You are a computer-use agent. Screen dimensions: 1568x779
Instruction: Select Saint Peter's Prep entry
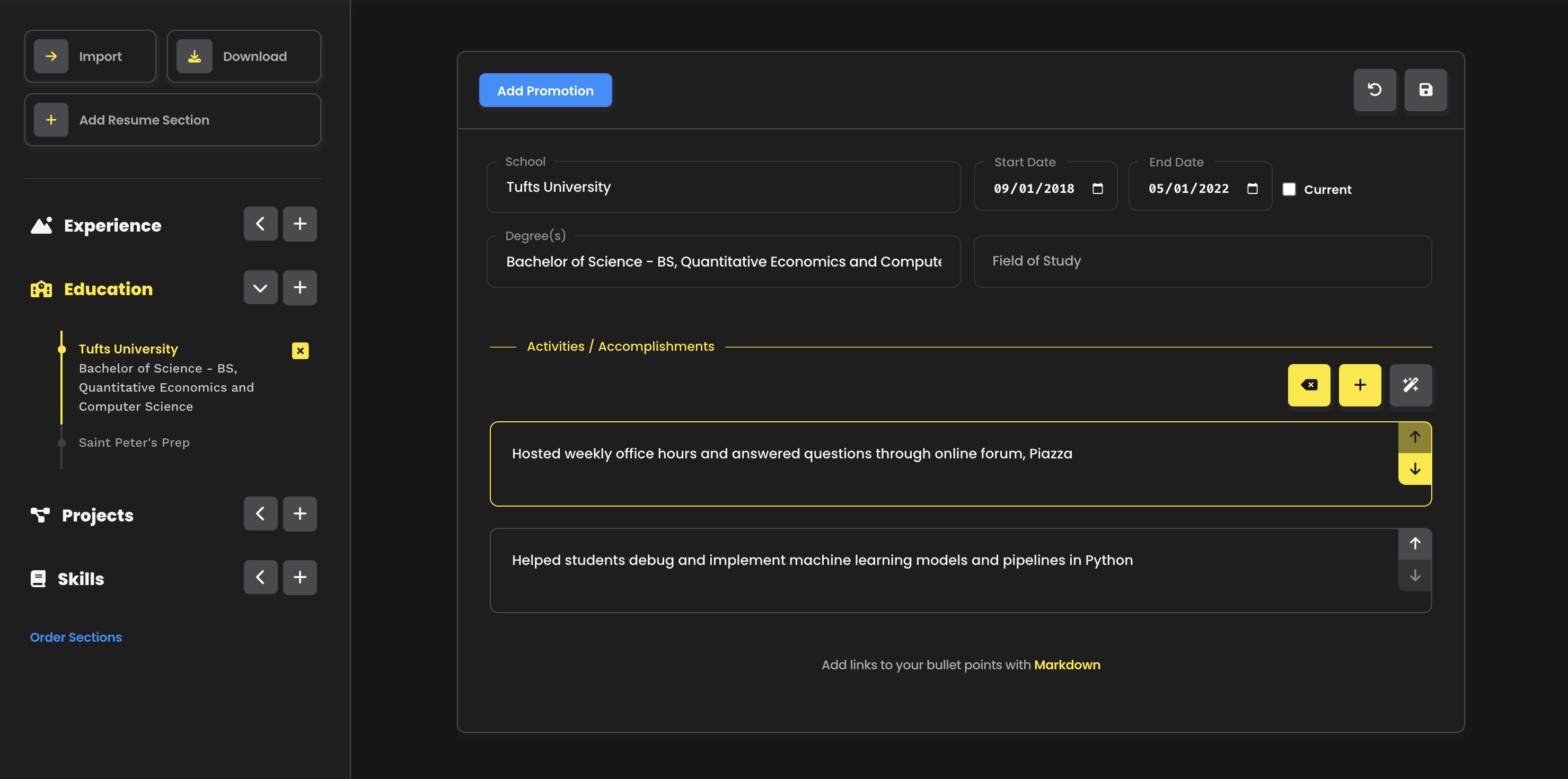pos(134,442)
